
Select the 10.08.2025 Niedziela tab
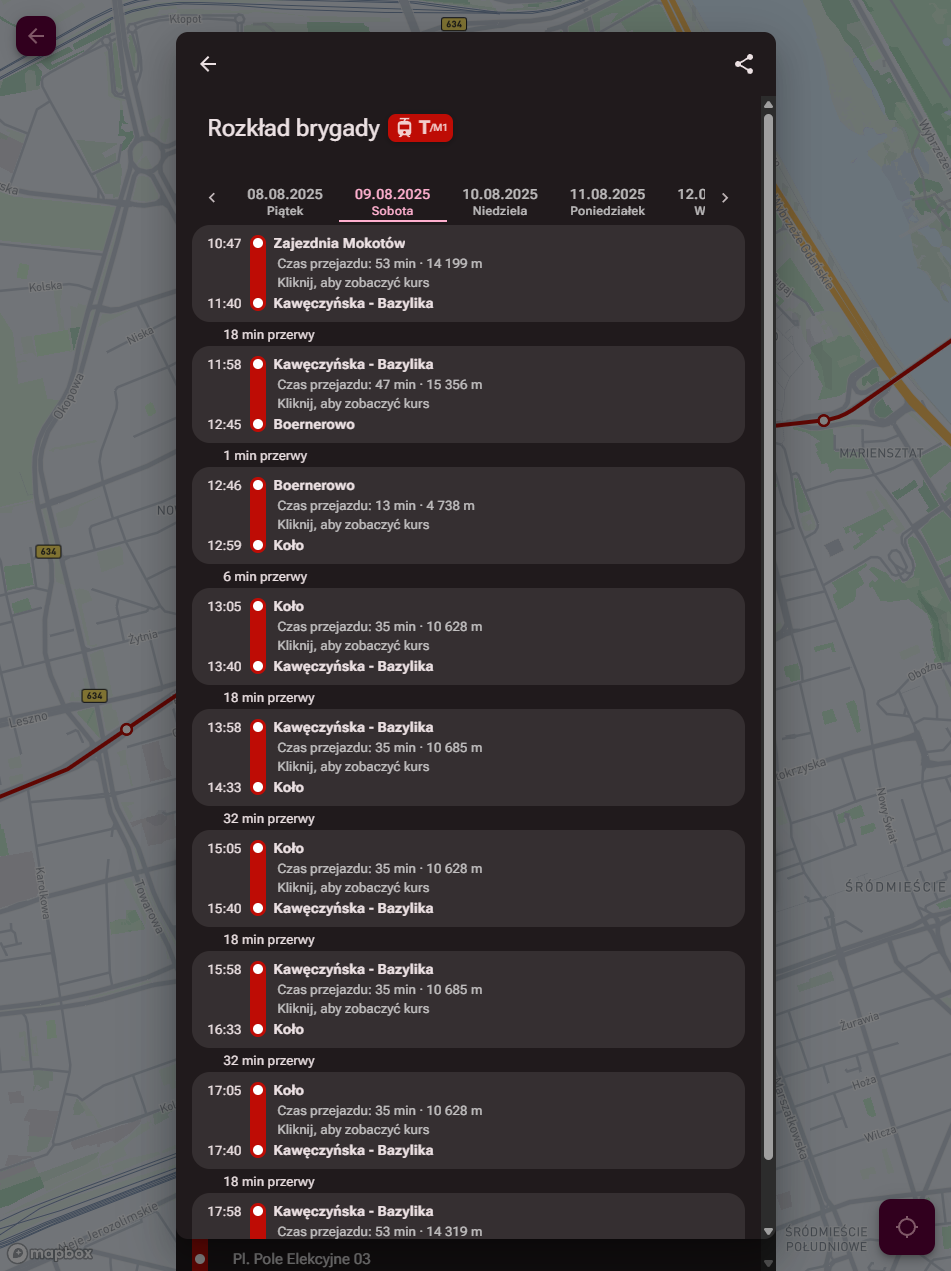coord(500,201)
